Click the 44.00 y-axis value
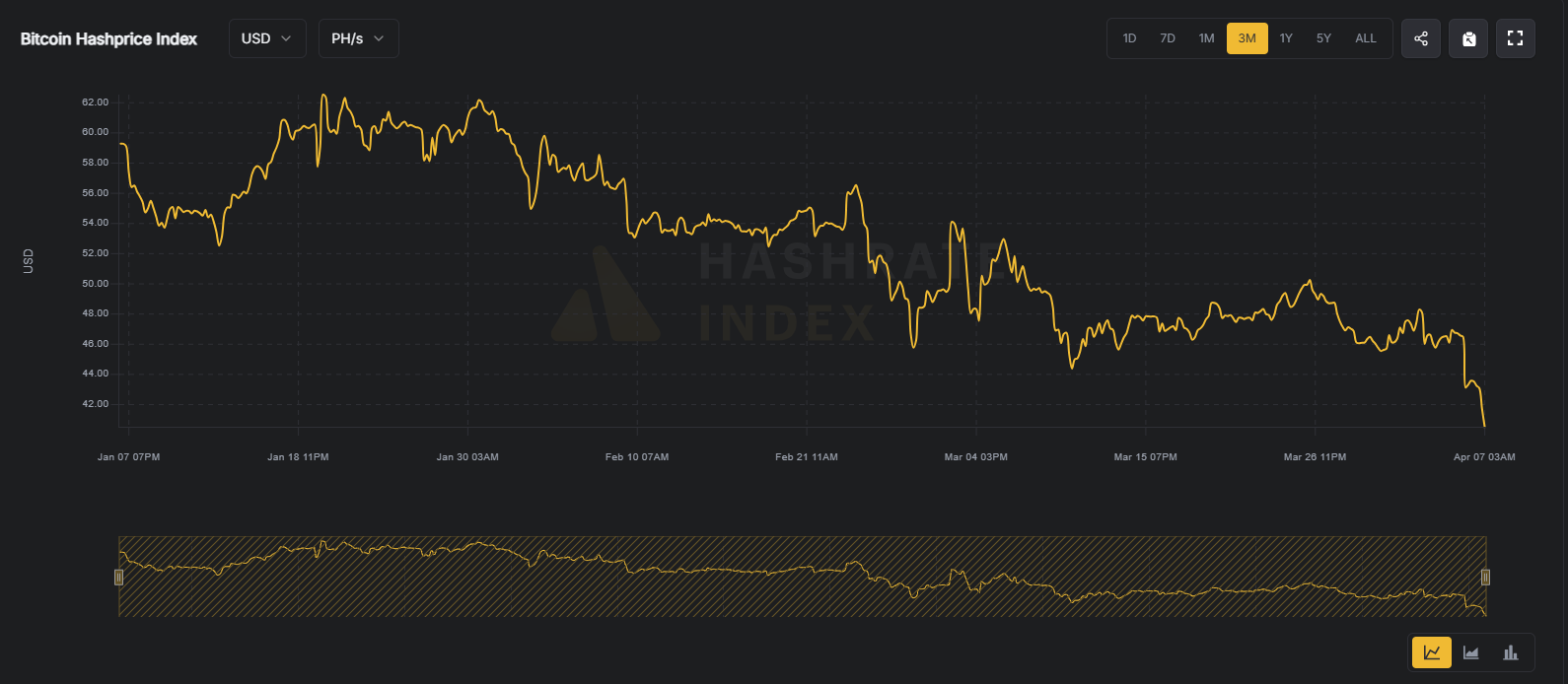 pyautogui.click(x=96, y=374)
